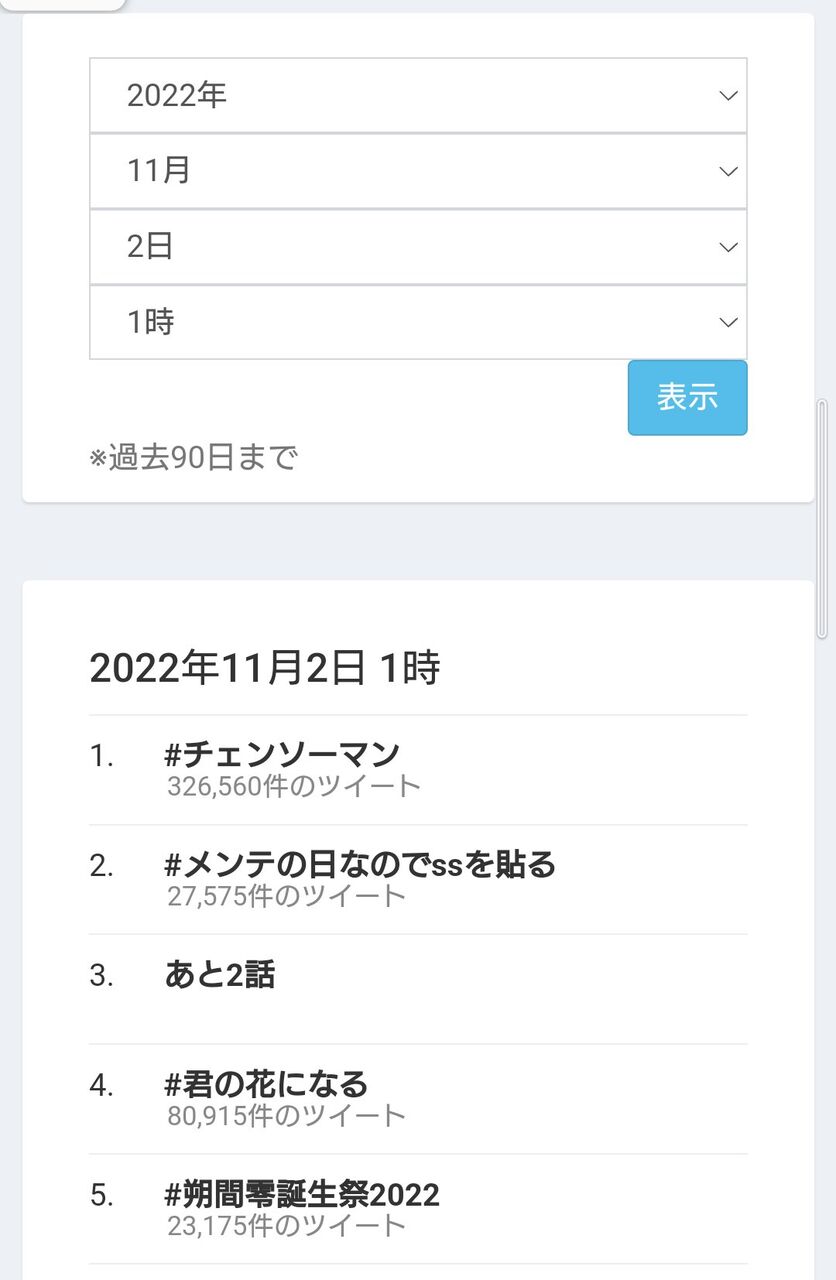The height and width of the screenshot is (1280, 836).
Task: Select the あと2話 trend entry
Action: tap(220, 974)
